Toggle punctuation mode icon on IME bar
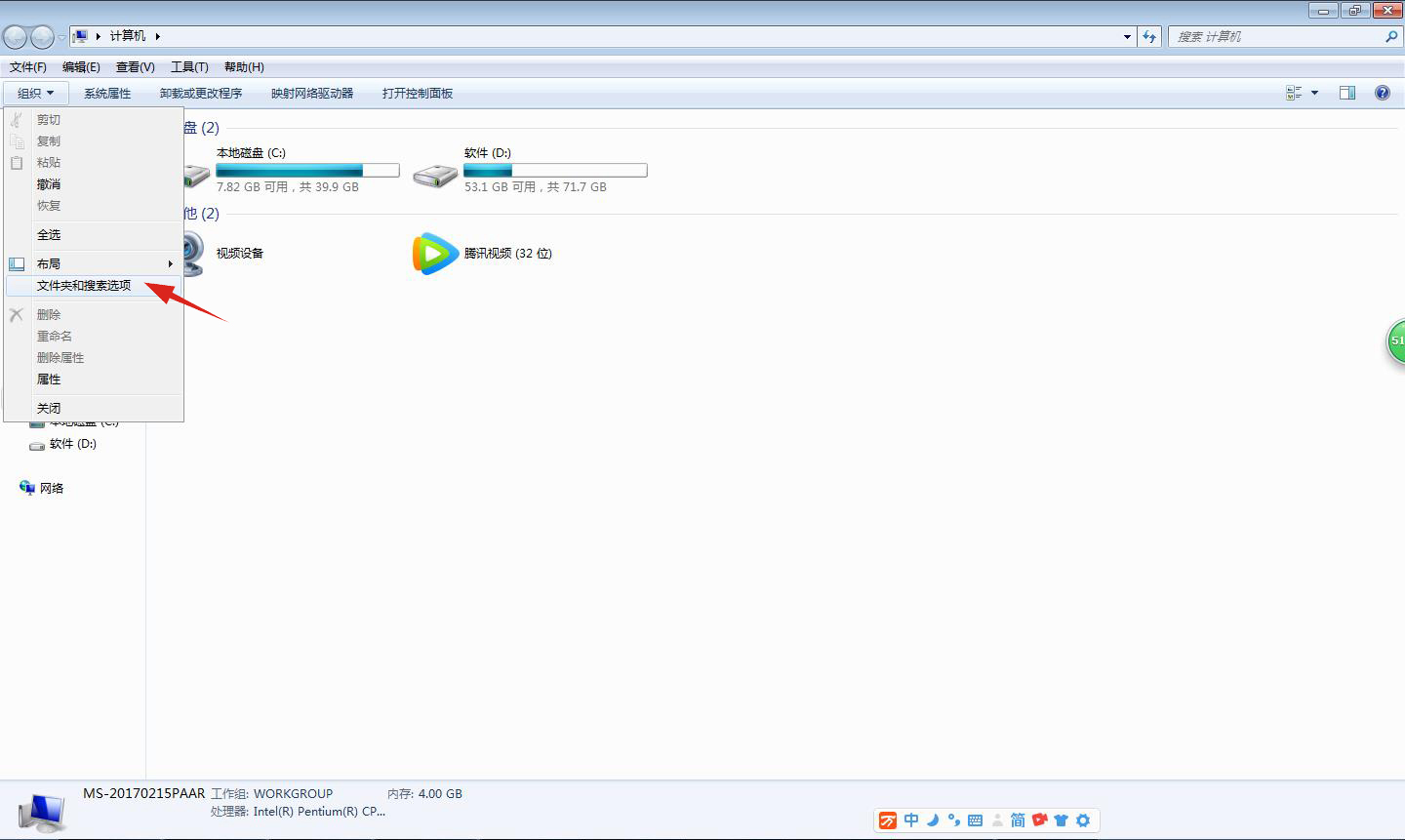Screen dimensions: 1405x840 (953, 820)
